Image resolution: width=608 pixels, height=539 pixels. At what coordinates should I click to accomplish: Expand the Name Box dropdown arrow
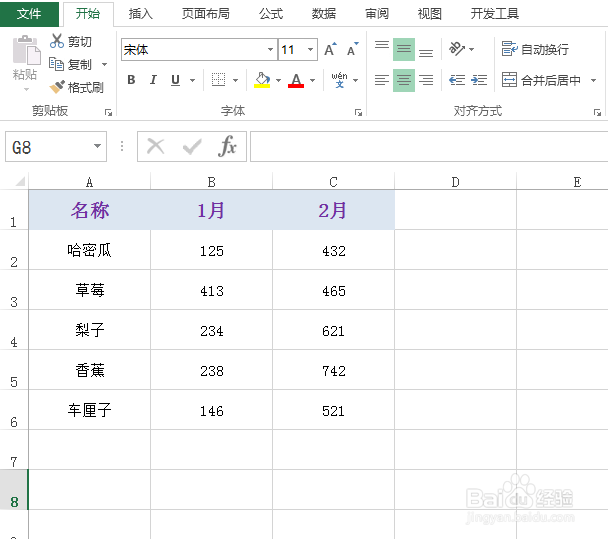97,146
